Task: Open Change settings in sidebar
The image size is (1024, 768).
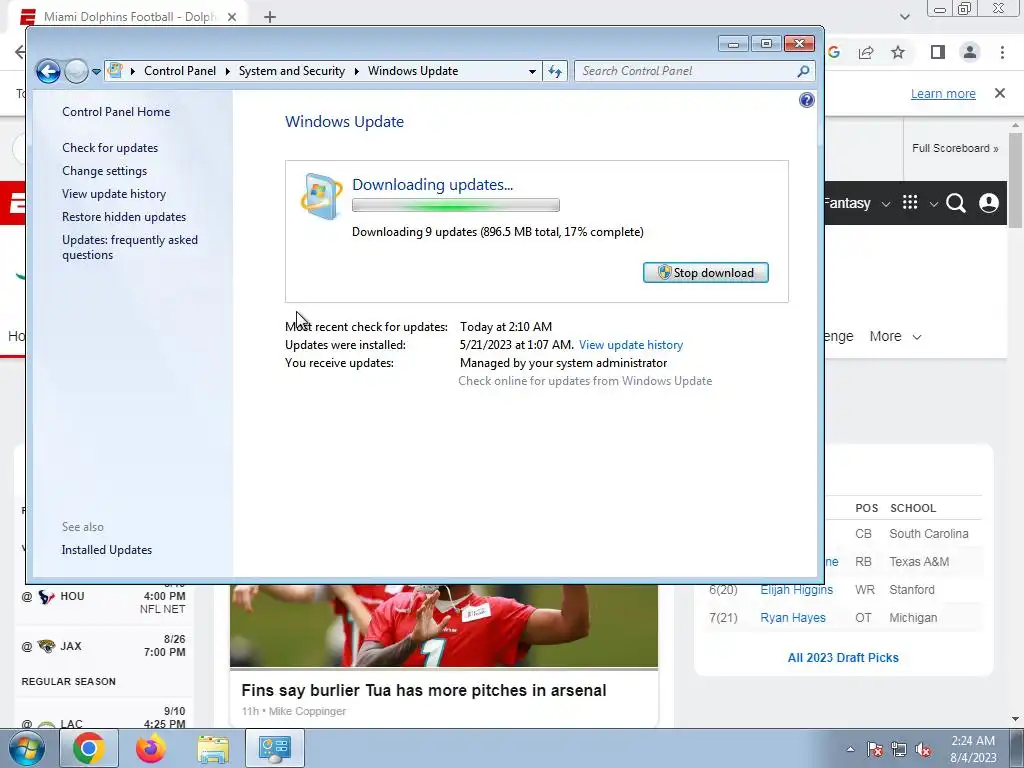Action: (x=104, y=170)
